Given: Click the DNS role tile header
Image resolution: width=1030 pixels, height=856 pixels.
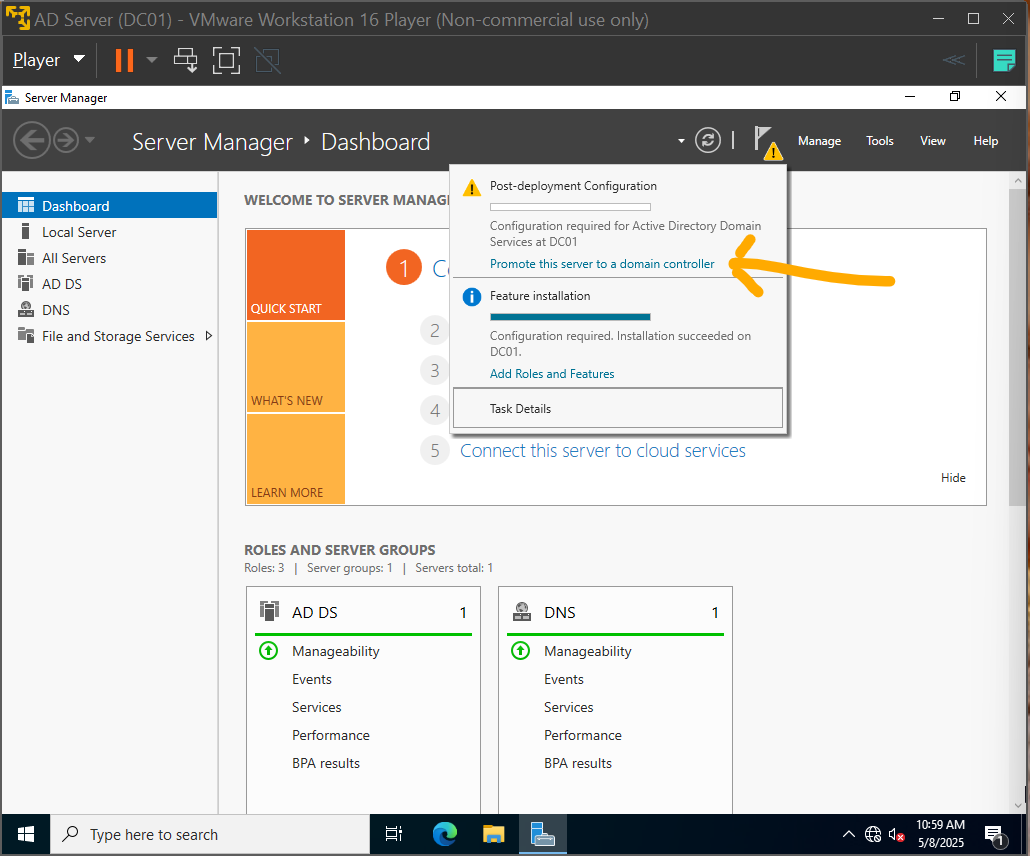Looking at the screenshot, I should coord(616,612).
